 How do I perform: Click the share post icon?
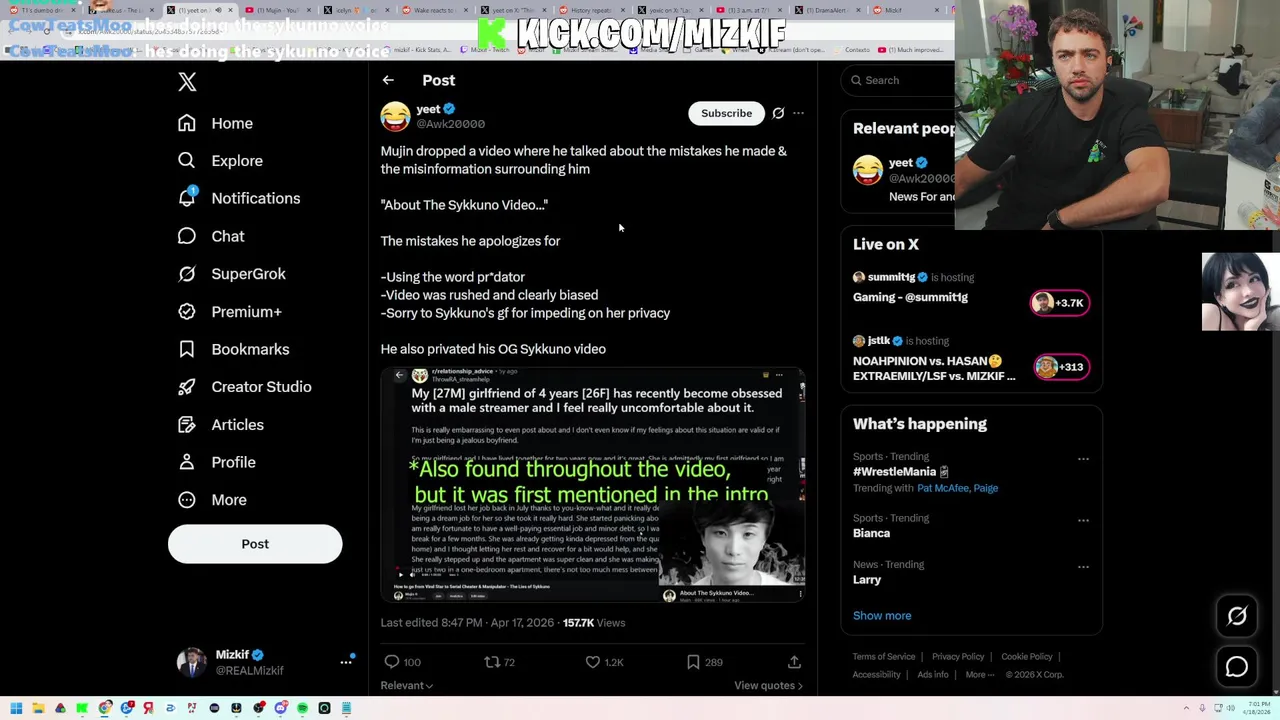794,662
